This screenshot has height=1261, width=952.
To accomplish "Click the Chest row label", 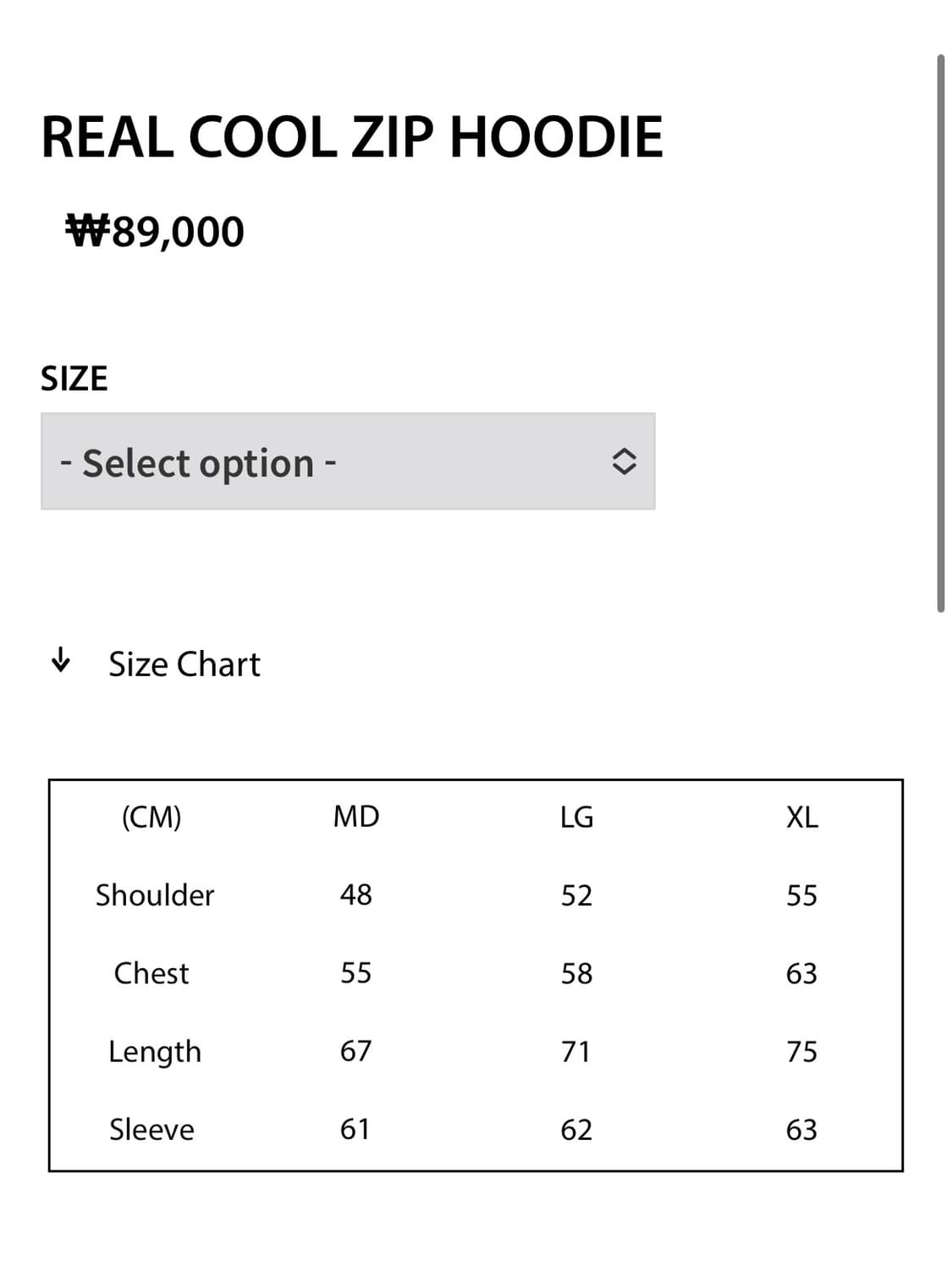I will (x=151, y=973).
